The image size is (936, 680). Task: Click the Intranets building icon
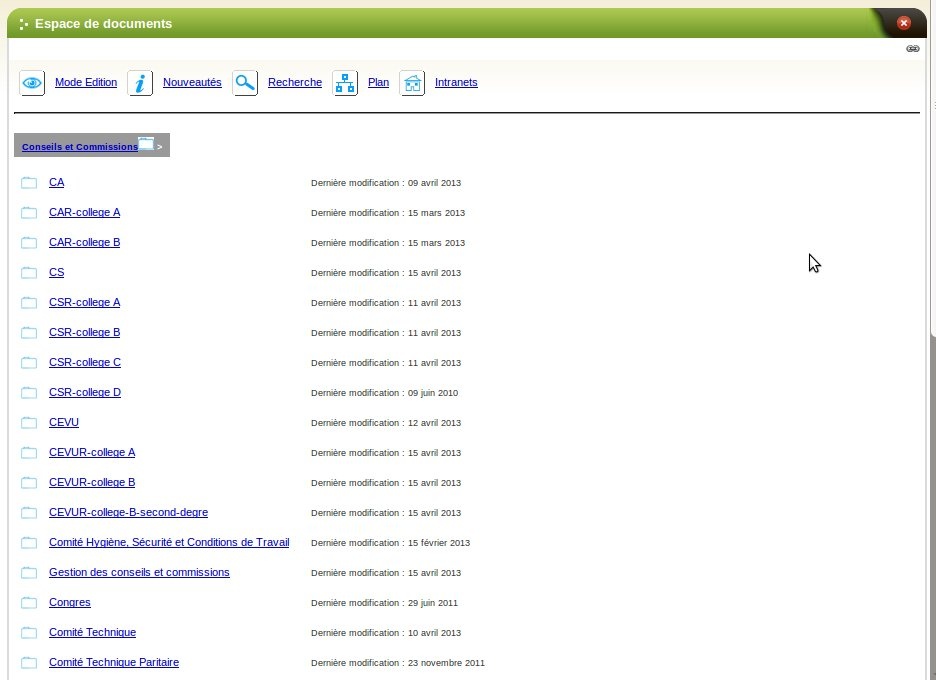pyautogui.click(x=412, y=83)
